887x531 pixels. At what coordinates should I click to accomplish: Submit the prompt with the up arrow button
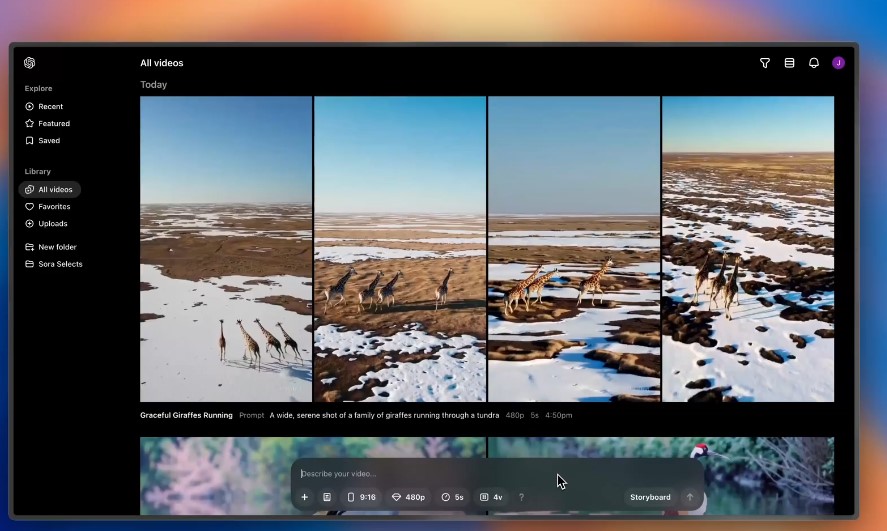(690, 497)
